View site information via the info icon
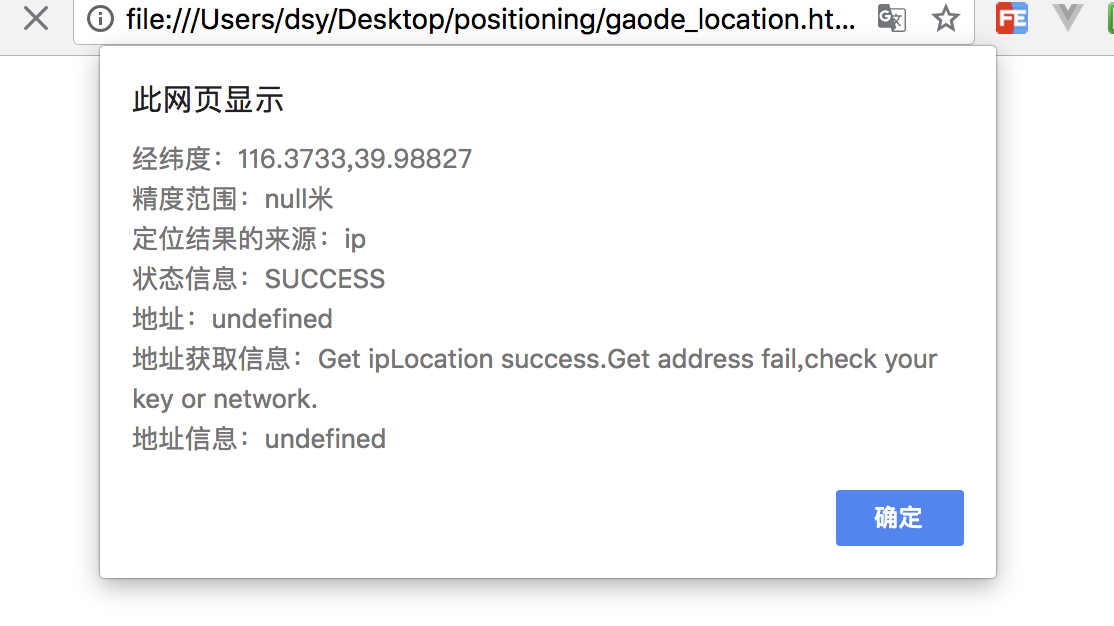Screen dimensions: 1114x626 coord(100,19)
